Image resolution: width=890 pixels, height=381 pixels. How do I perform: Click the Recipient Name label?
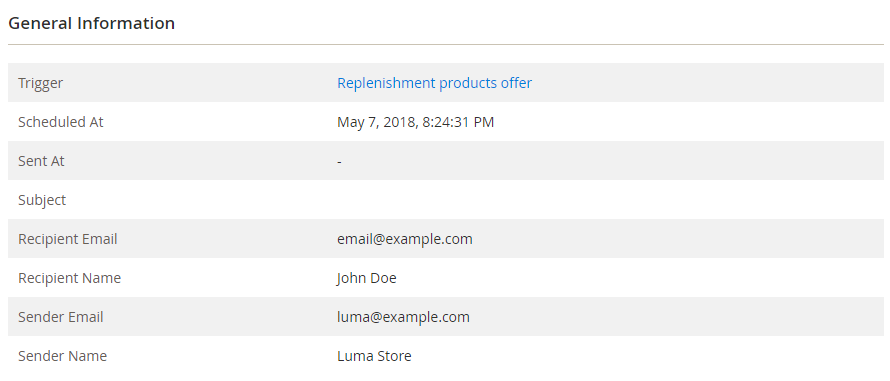(69, 278)
